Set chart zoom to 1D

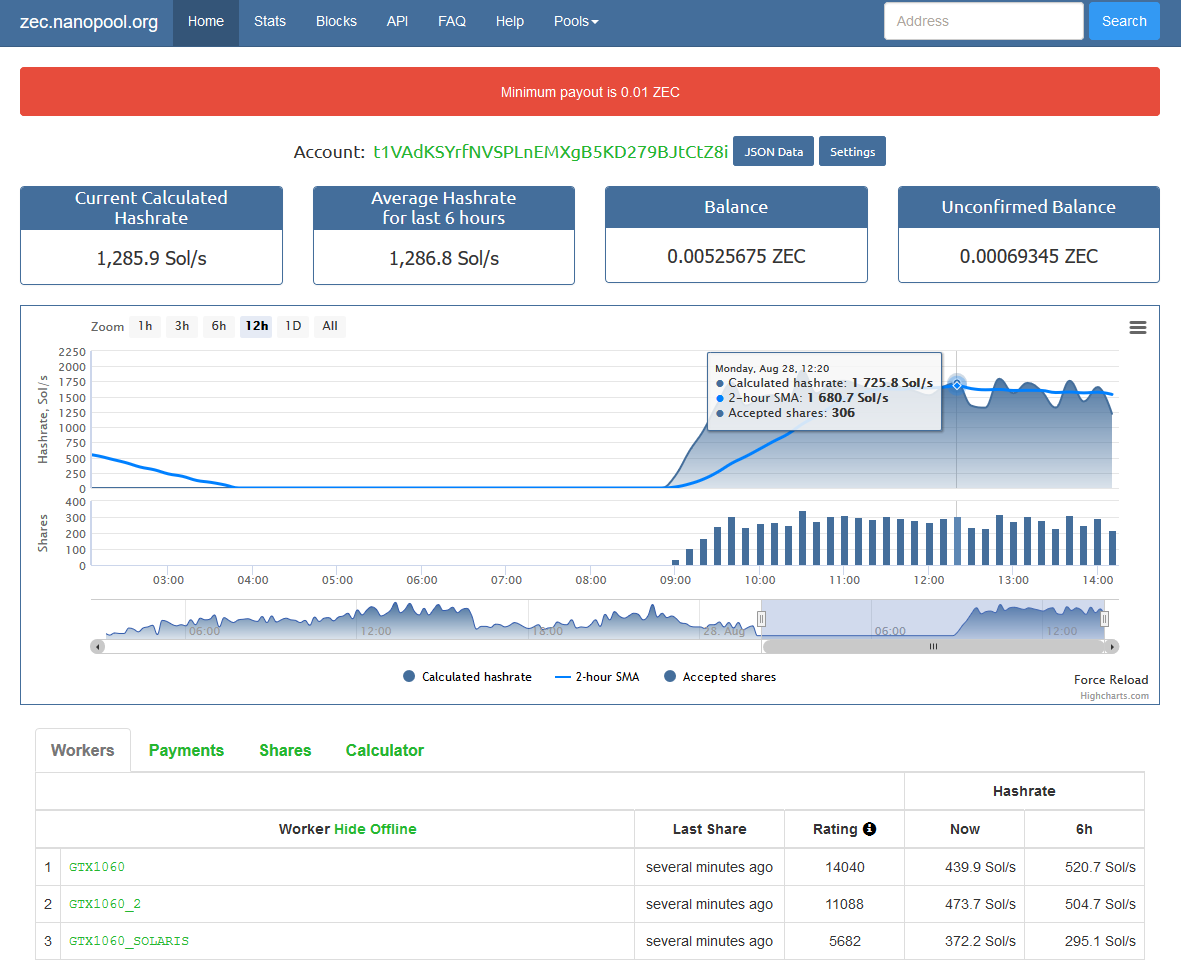click(x=293, y=326)
